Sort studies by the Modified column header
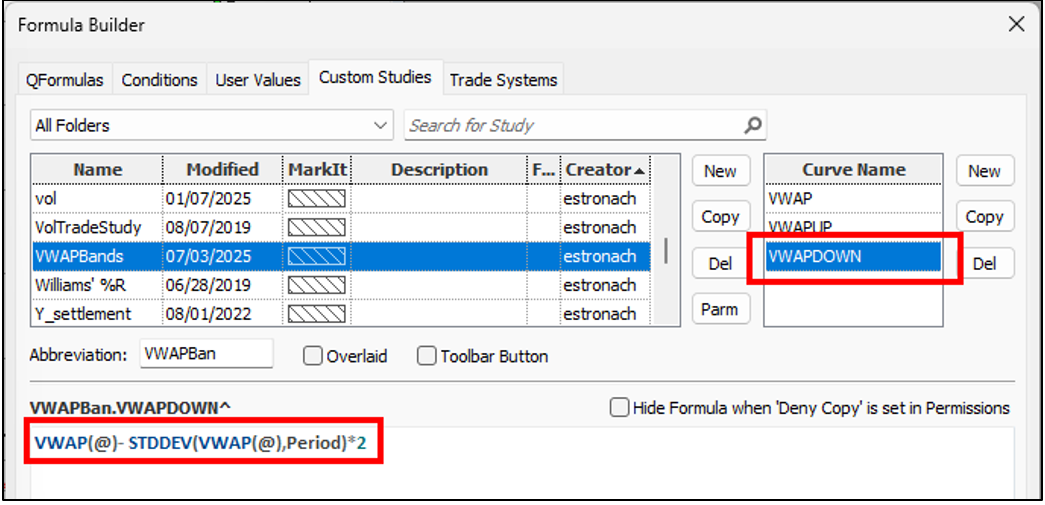Screen dimensions: 1045x505 coord(223,170)
